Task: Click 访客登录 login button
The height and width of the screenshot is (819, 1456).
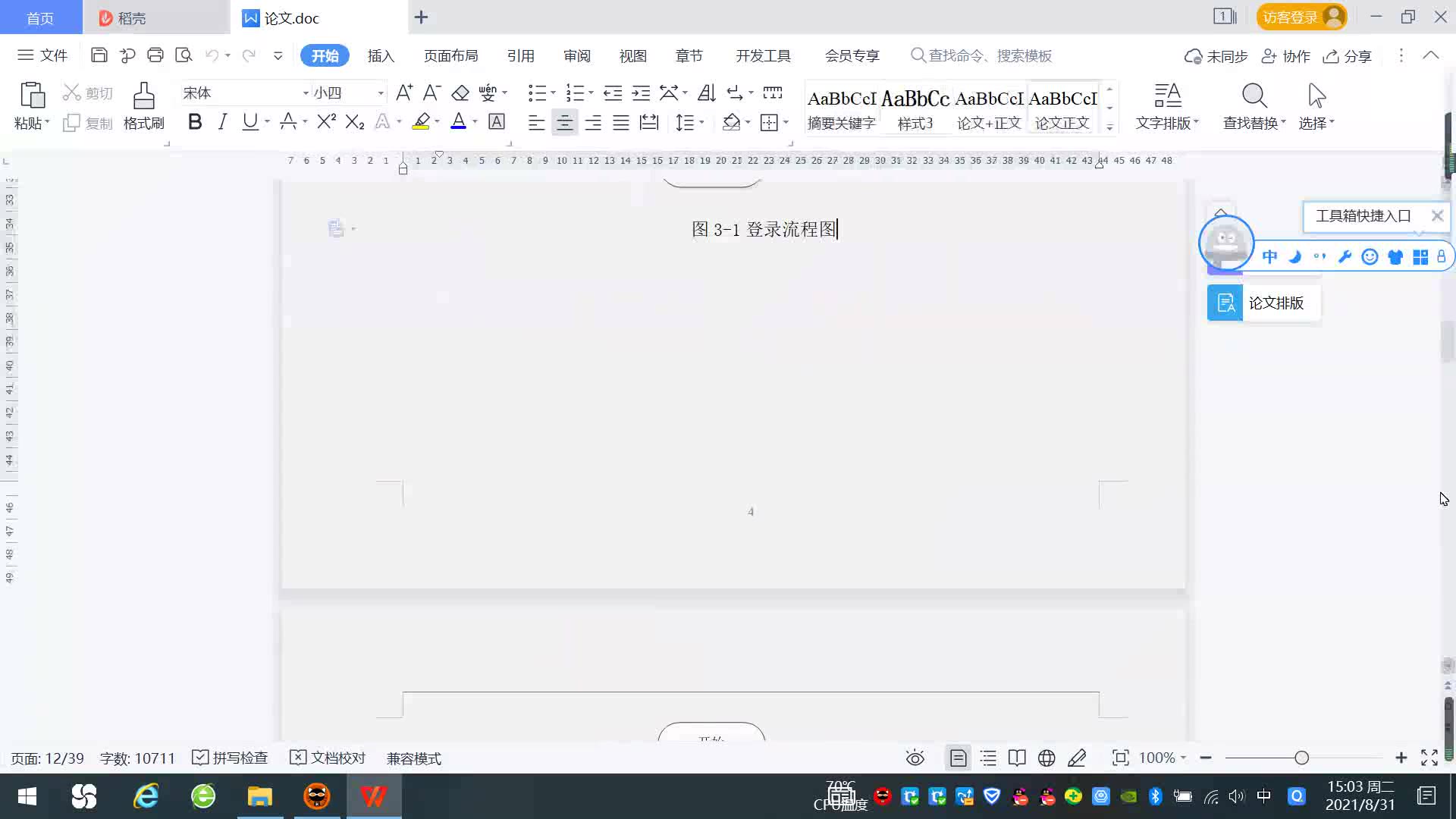Action: pyautogui.click(x=1301, y=17)
